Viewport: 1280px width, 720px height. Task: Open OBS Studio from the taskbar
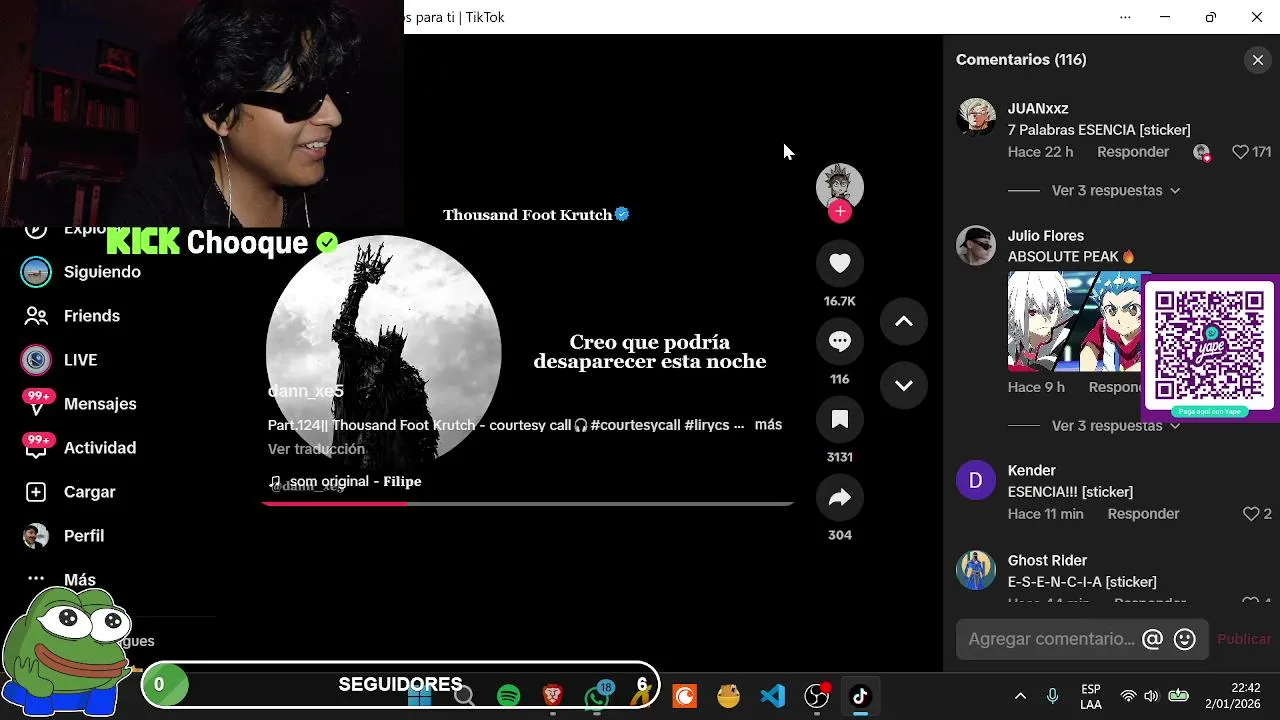(817, 696)
